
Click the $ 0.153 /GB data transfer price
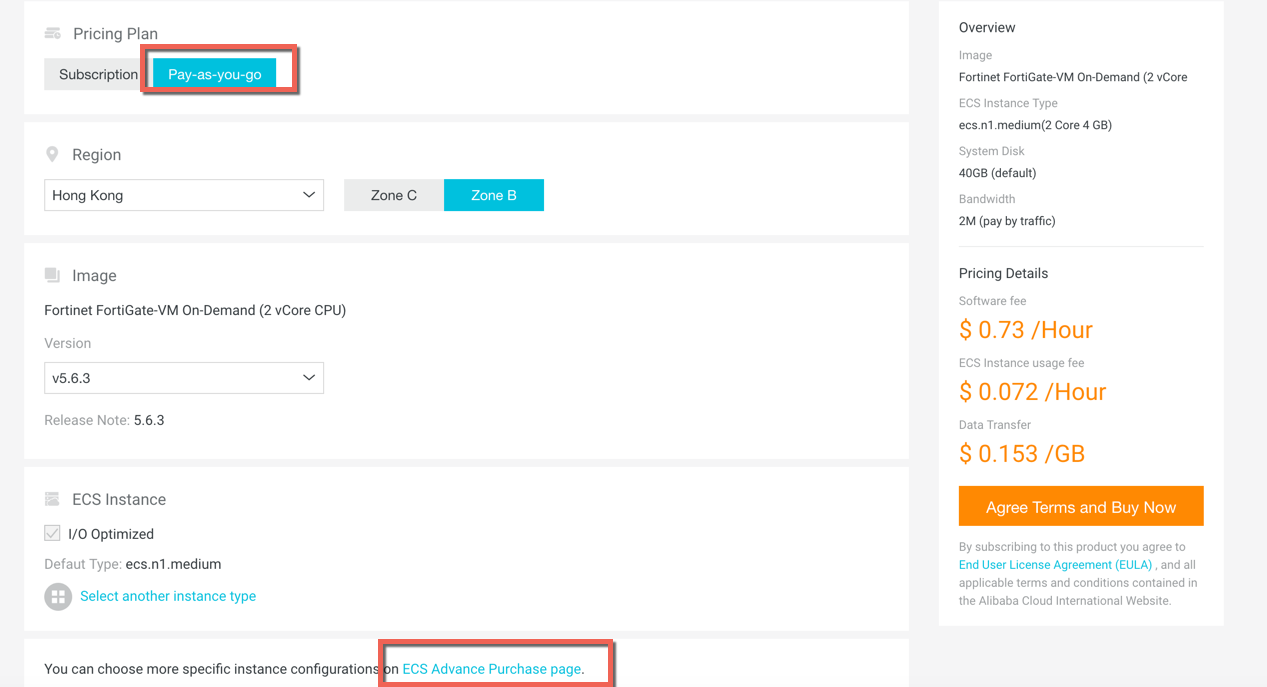pyautogui.click(x=1022, y=454)
